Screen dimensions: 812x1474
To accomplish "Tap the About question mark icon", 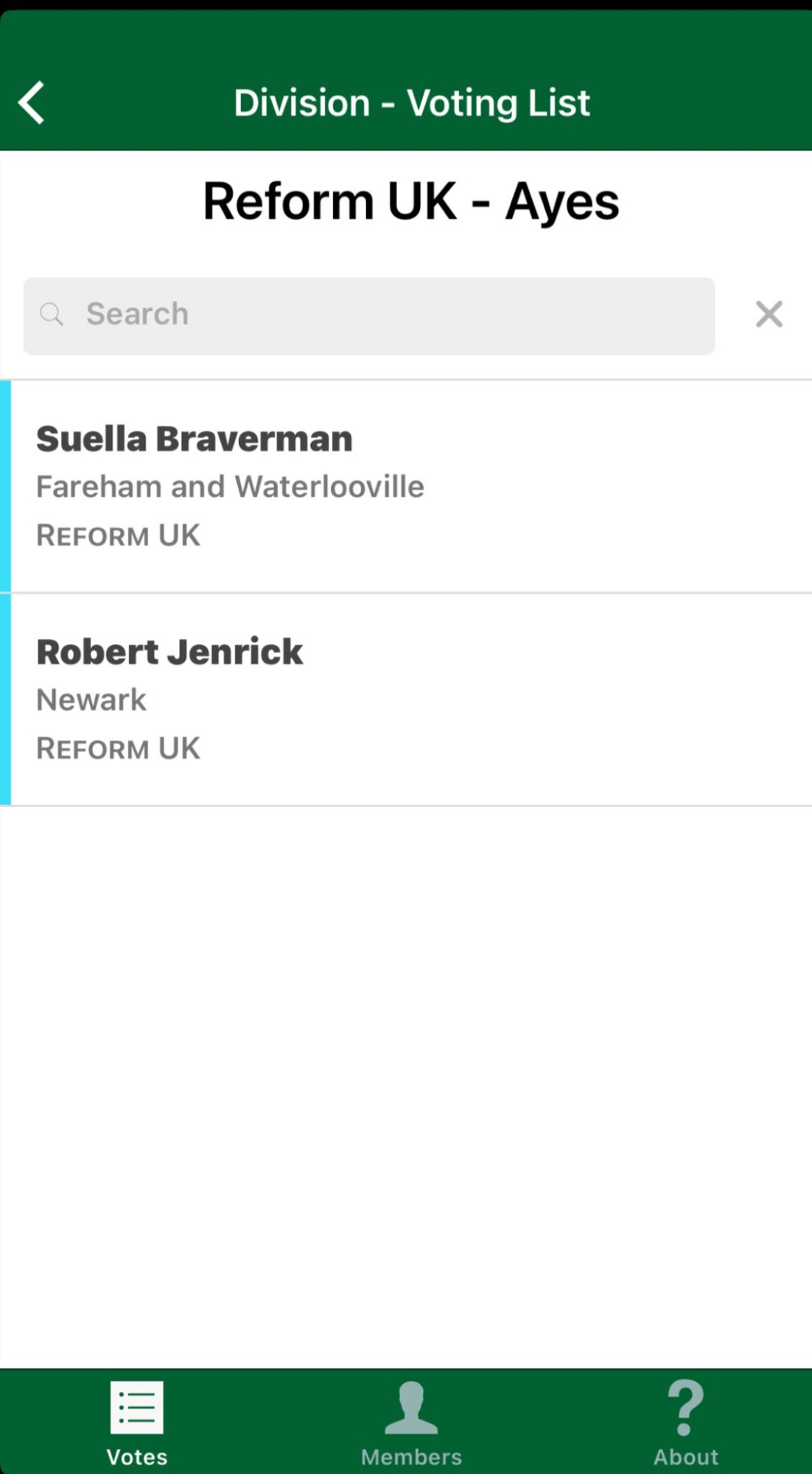I will (686, 1408).
